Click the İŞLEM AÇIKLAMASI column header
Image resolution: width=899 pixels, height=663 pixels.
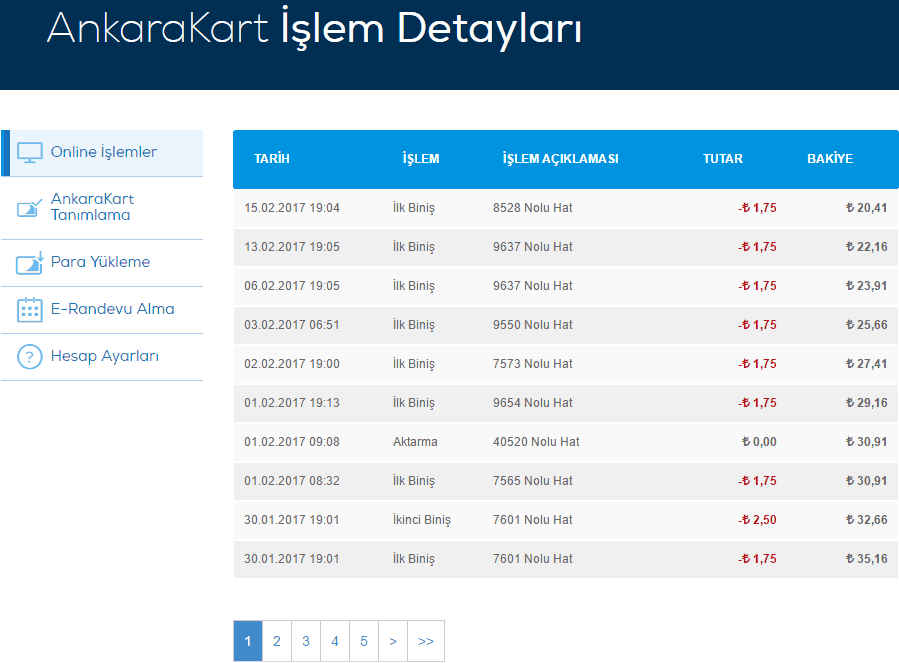click(x=561, y=159)
